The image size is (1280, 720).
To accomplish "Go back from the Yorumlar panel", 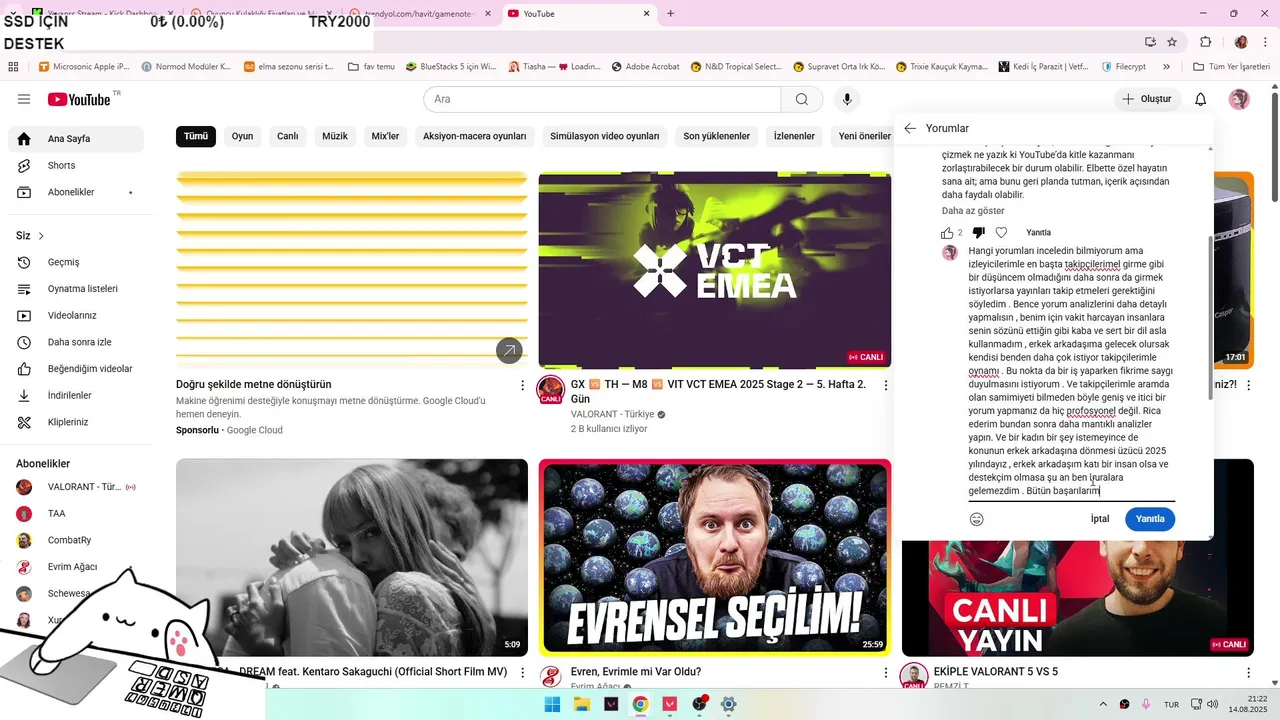I will tap(910, 128).
